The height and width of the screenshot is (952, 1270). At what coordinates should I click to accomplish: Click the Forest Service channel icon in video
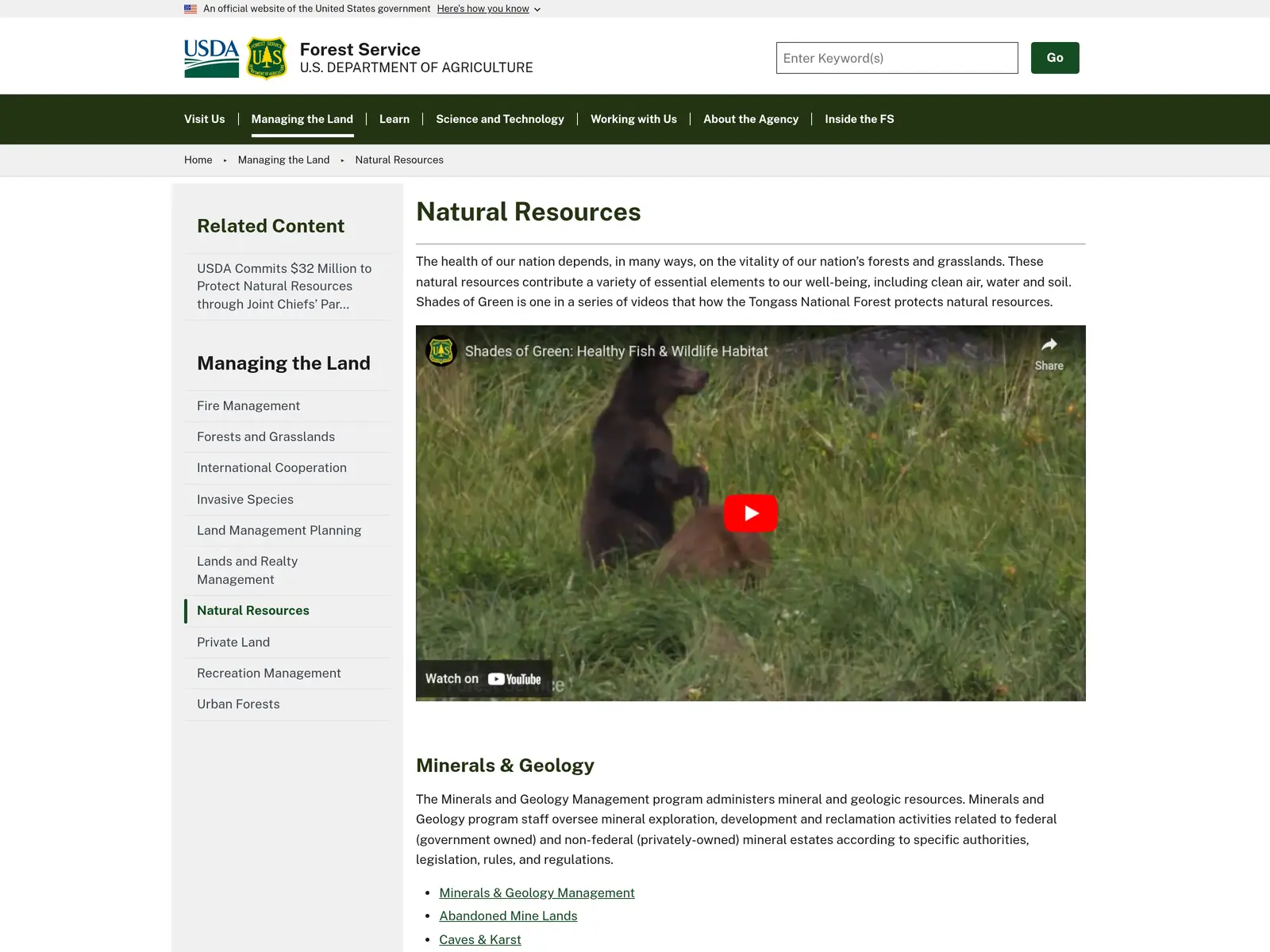[x=441, y=351]
